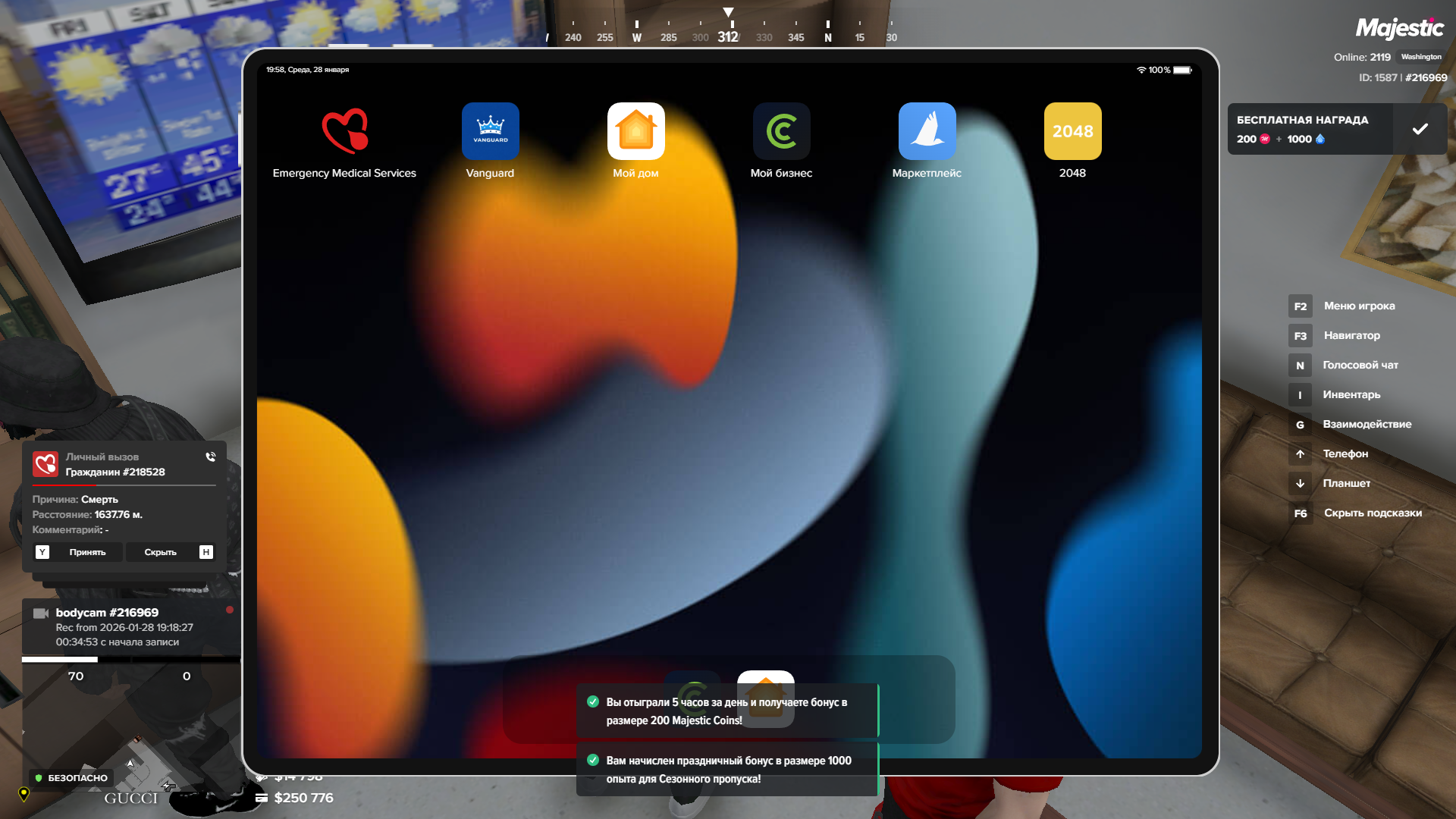Click the wallet card icon beside $250 776
This screenshot has width=1456, height=819.
click(x=262, y=798)
